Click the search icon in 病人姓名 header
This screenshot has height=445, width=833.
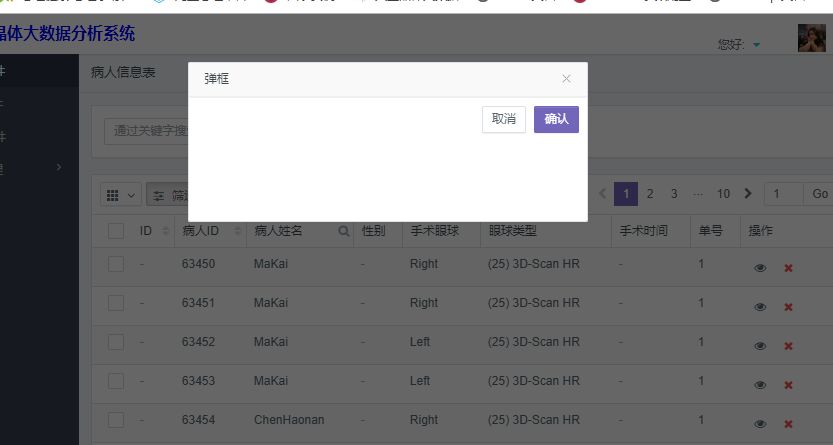[344, 231]
